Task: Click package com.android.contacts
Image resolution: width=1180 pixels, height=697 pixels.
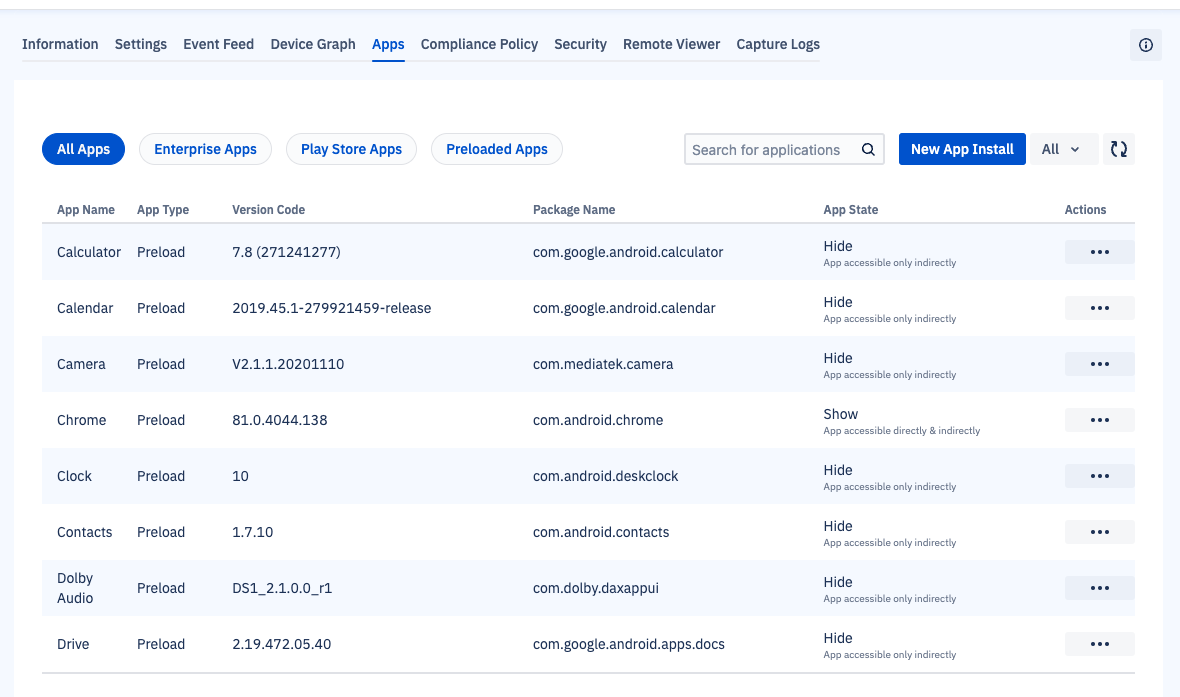Action: [601, 532]
